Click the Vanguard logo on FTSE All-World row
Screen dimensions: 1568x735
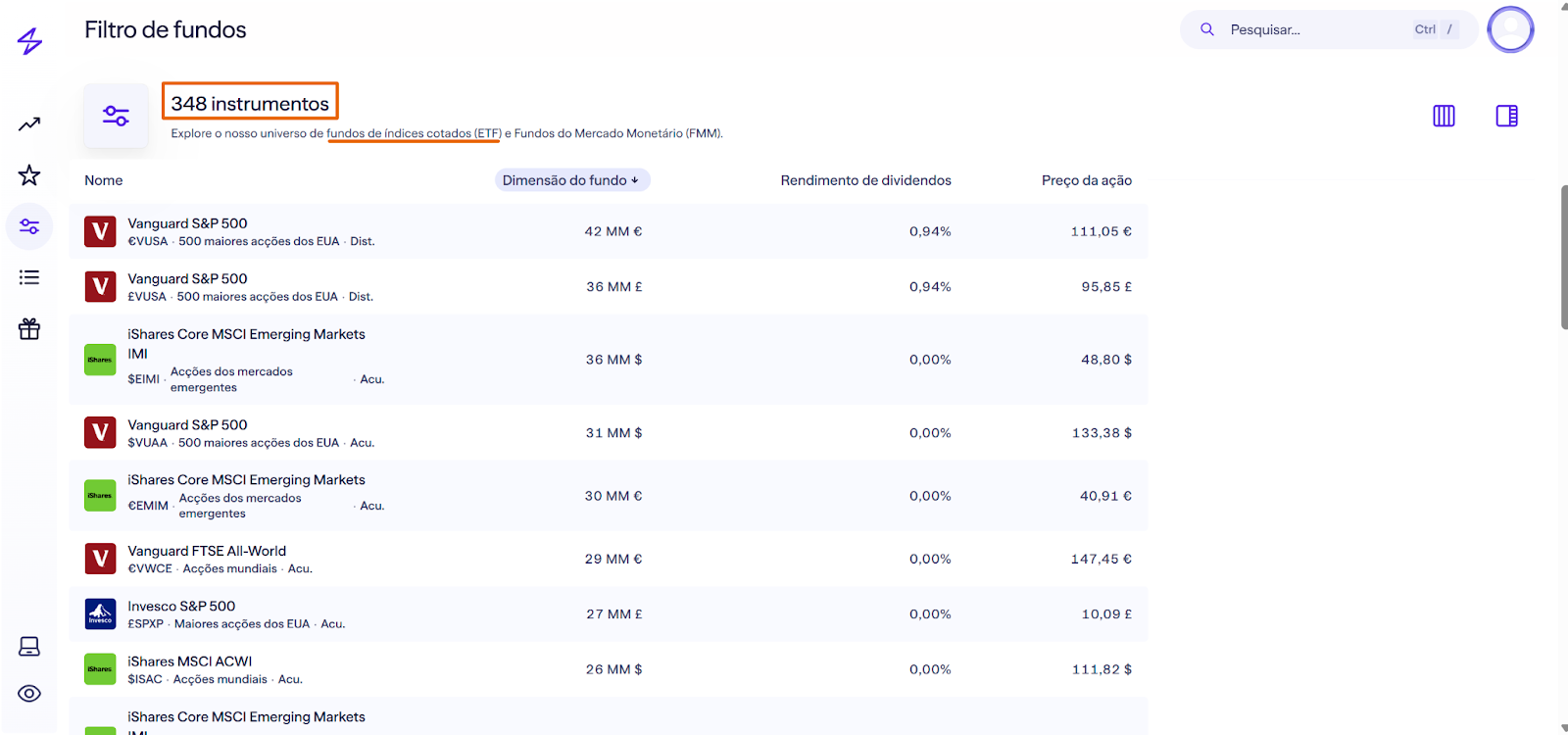[x=100, y=559]
